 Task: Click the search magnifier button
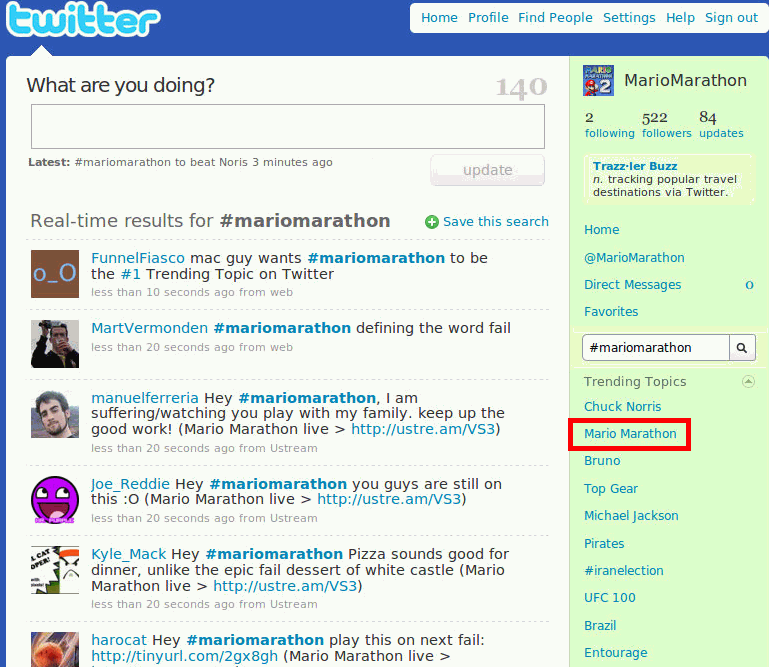[742, 348]
